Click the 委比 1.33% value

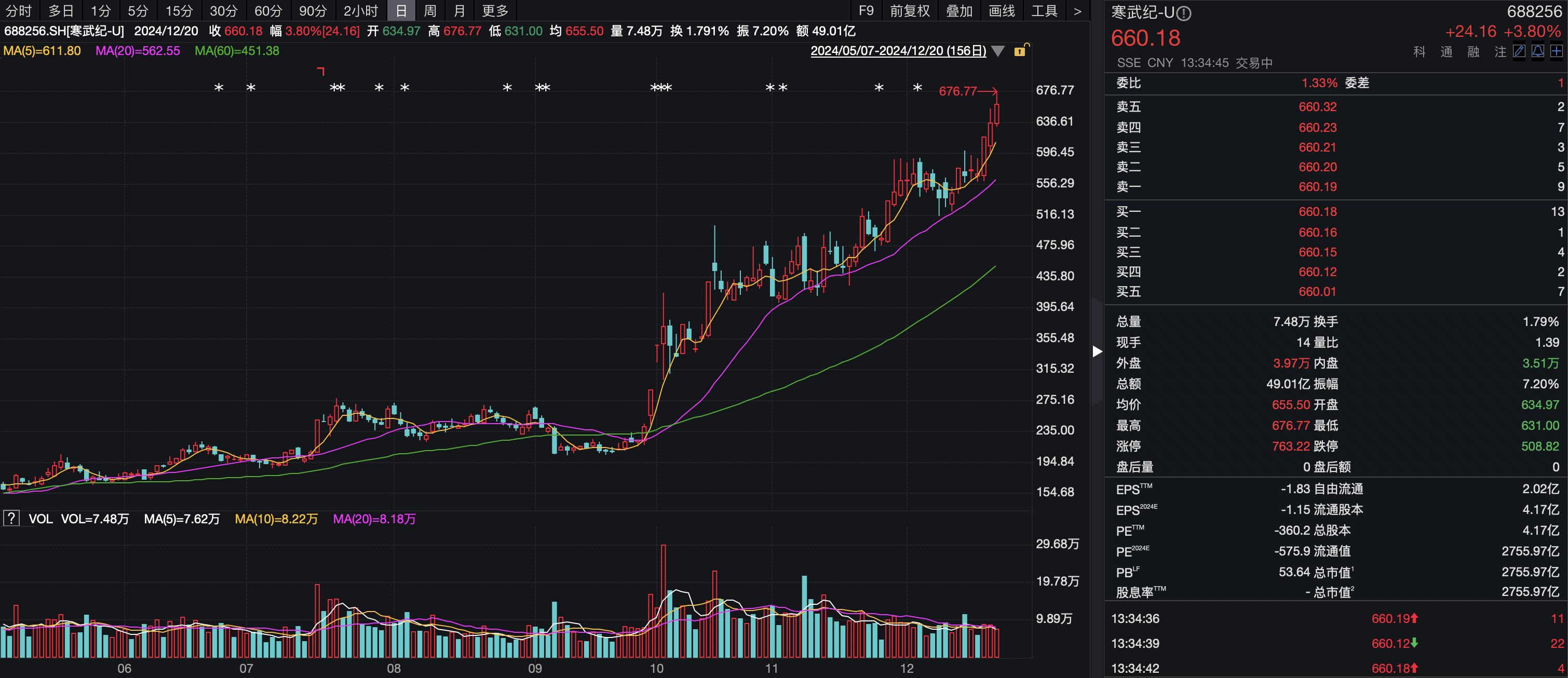click(x=1319, y=84)
